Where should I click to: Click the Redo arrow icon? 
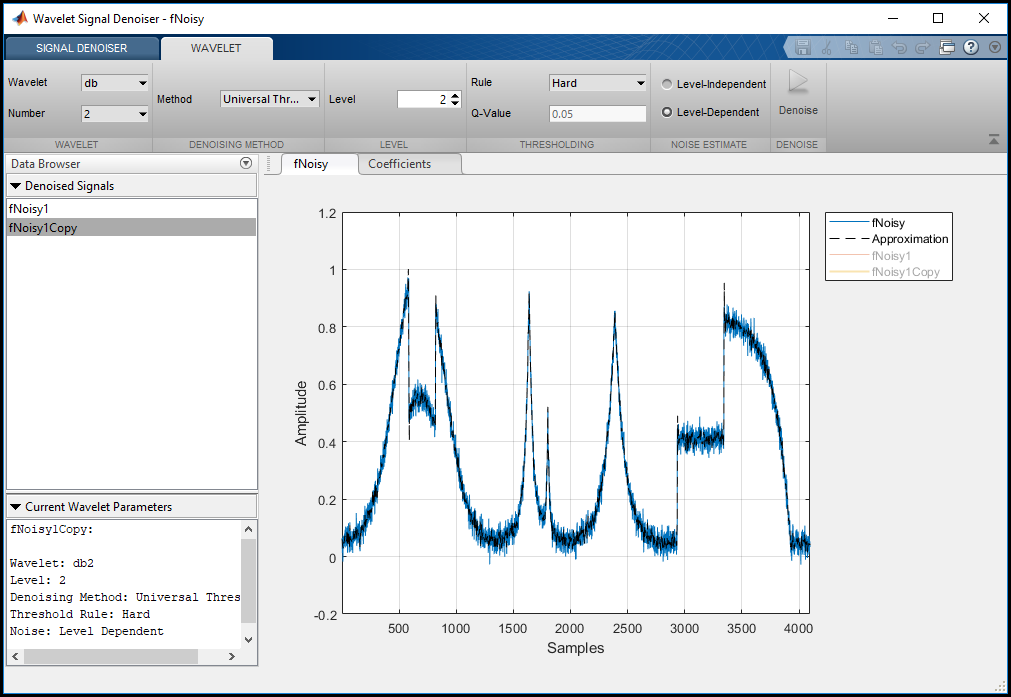click(x=922, y=47)
